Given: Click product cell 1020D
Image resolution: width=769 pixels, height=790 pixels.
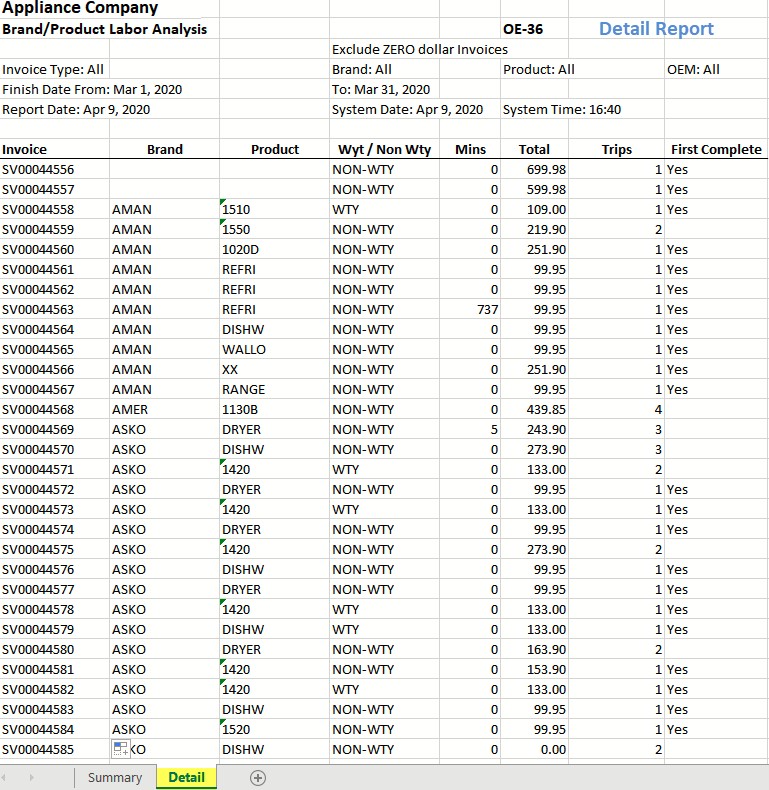Looking at the screenshot, I should point(275,249).
